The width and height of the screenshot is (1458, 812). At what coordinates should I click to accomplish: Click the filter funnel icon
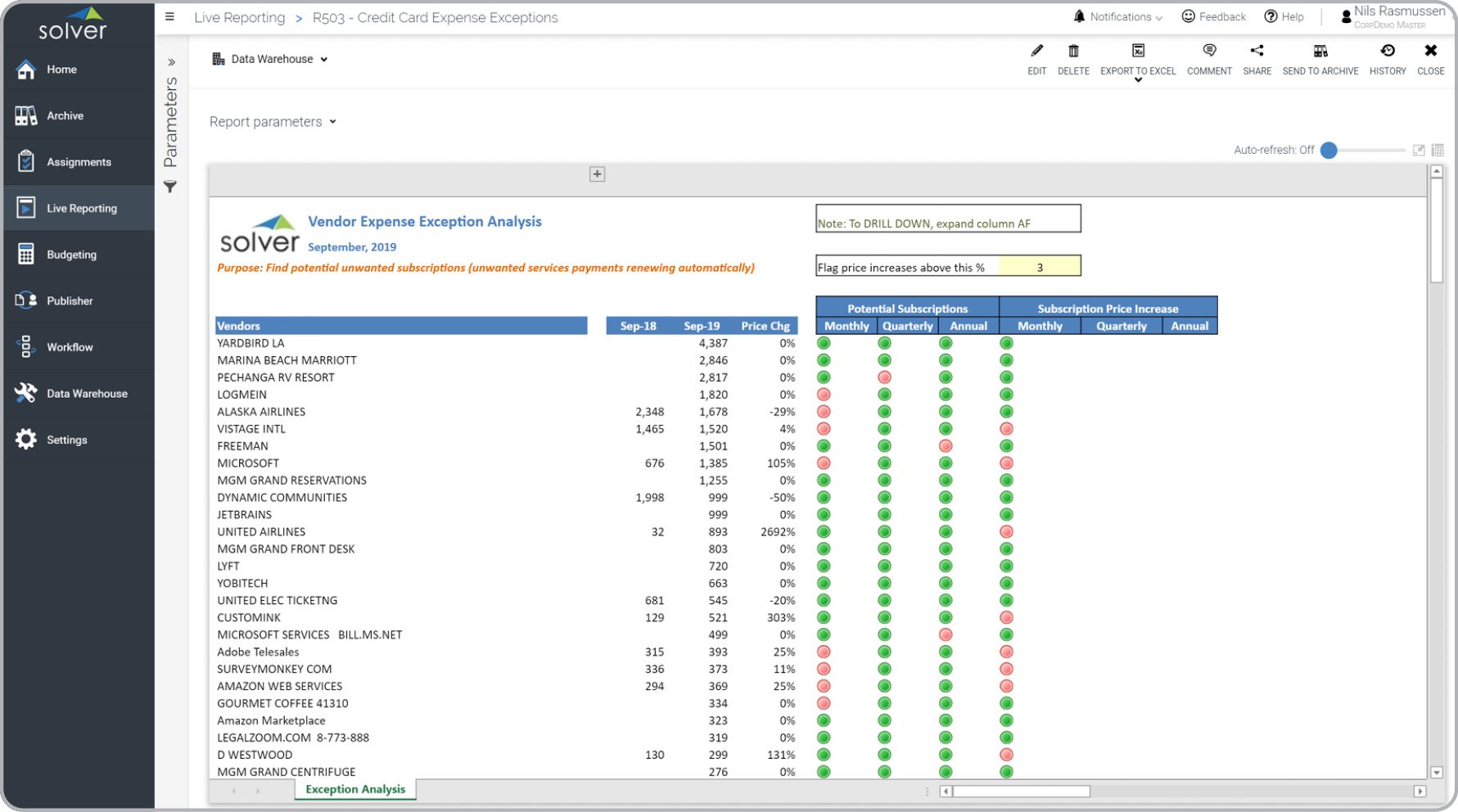(x=170, y=187)
